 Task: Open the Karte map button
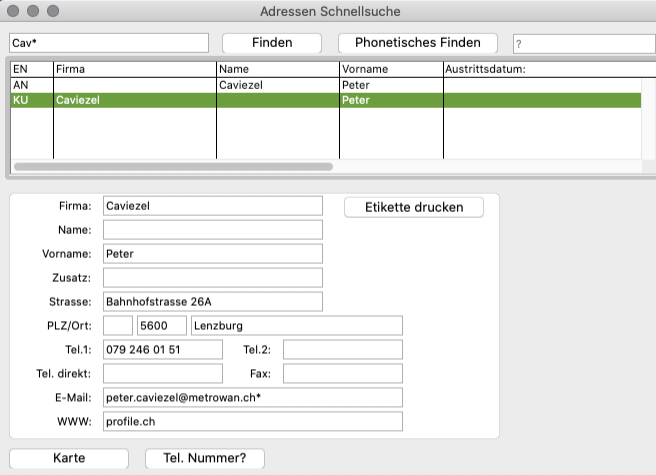click(69, 458)
